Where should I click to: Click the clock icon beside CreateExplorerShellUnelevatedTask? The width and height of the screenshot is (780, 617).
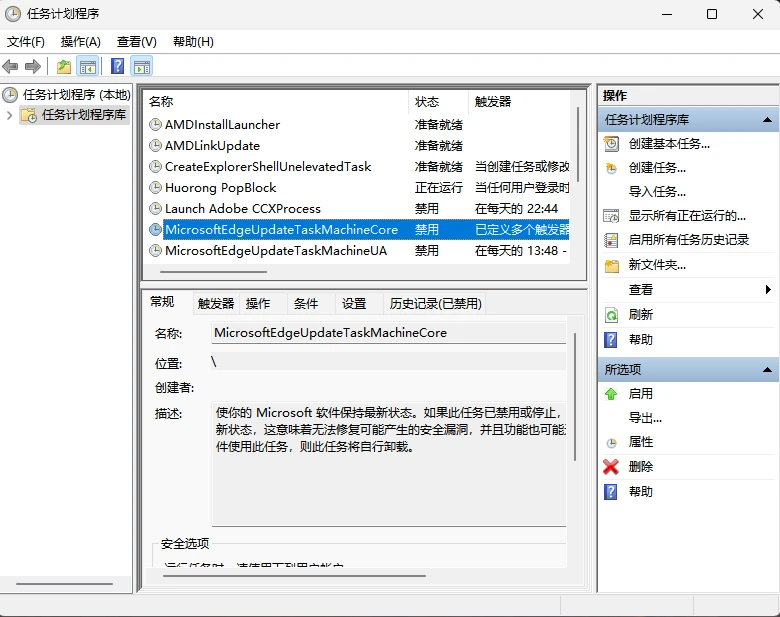tap(156, 166)
